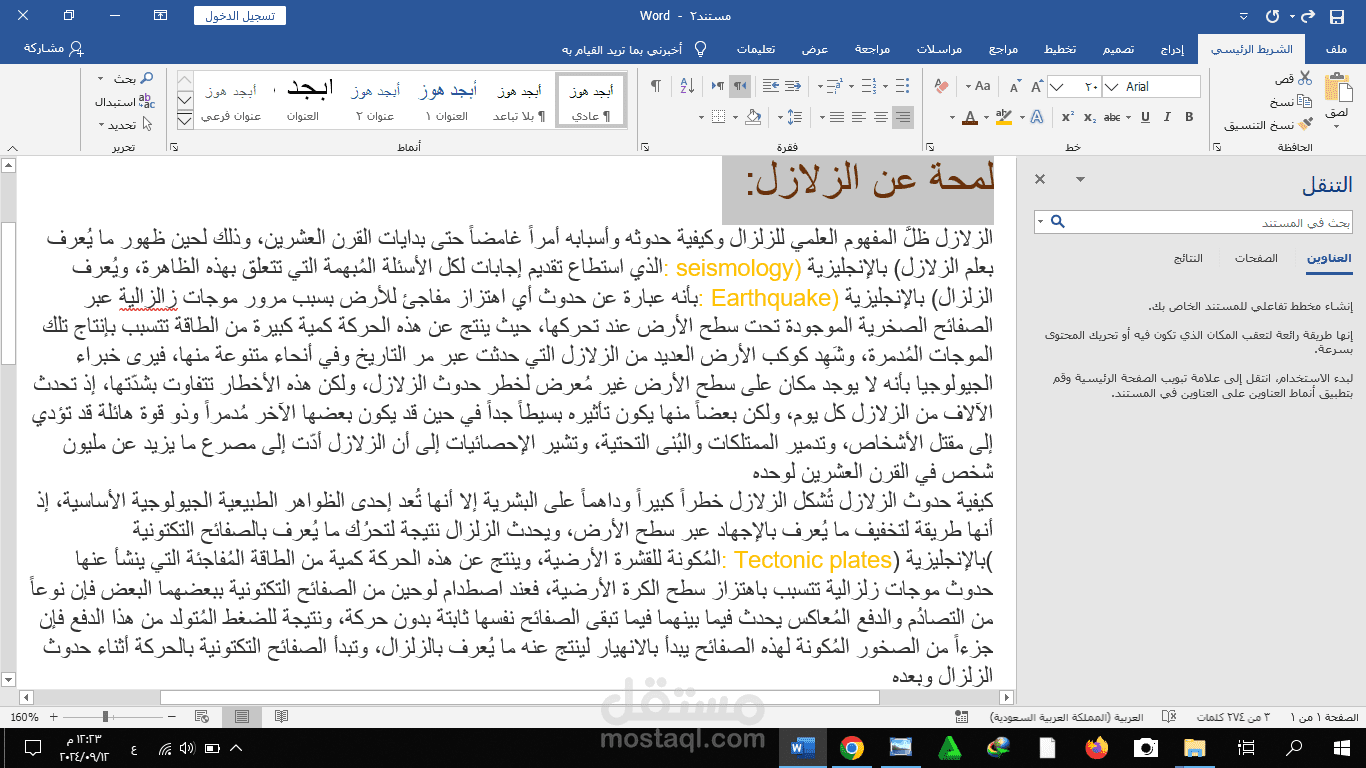Open Chrome from the Windows taskbar
The image size is (1366, 768).
pos(852,747)
